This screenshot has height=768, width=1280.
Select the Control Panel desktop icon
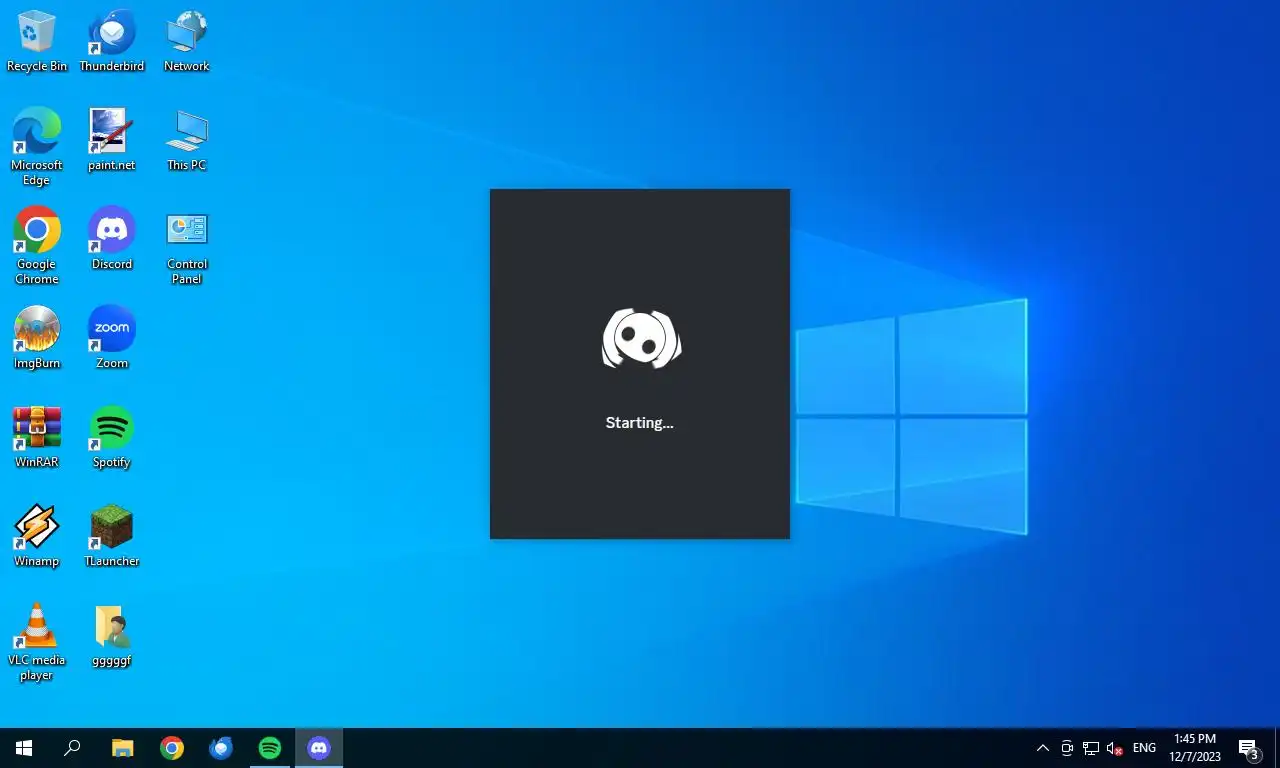click(187, 246)
